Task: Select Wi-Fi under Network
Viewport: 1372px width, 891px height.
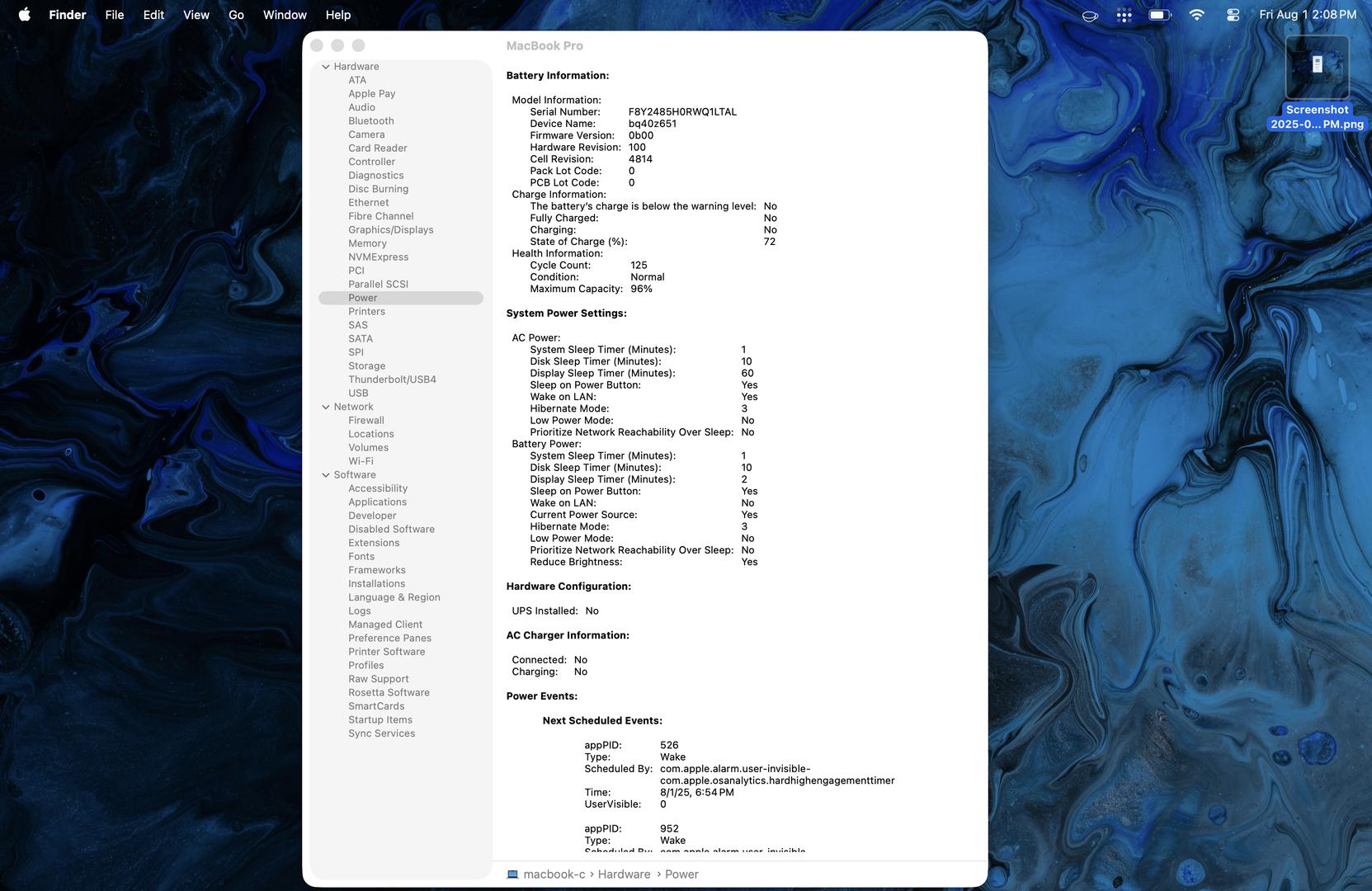Action: [x=361, y=461]
